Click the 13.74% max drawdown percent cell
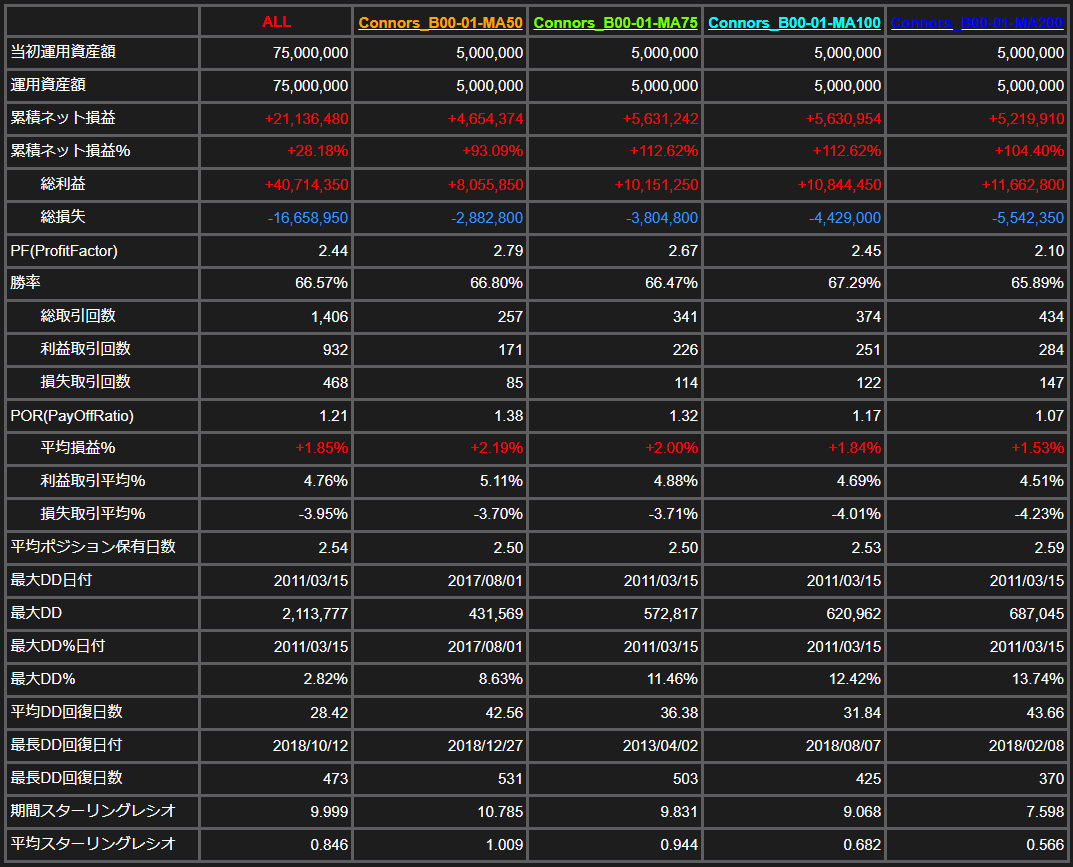This screenshot has width=1073, height=867. [1037, 680]
